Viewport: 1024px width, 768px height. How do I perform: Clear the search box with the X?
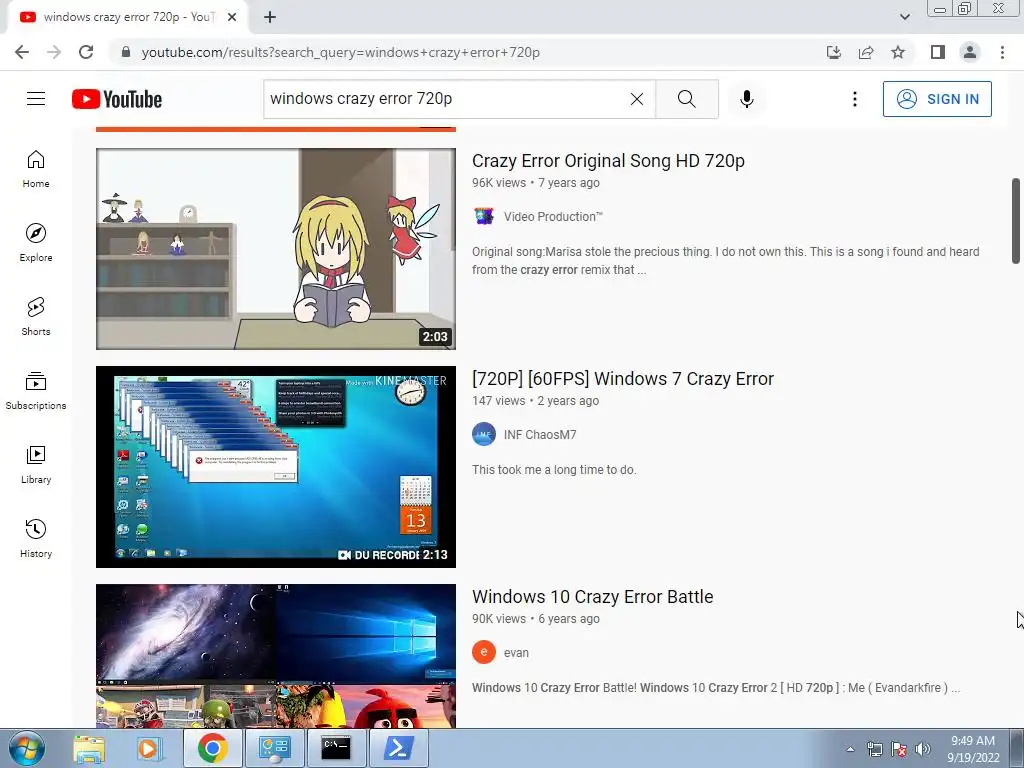coord(637,99)
